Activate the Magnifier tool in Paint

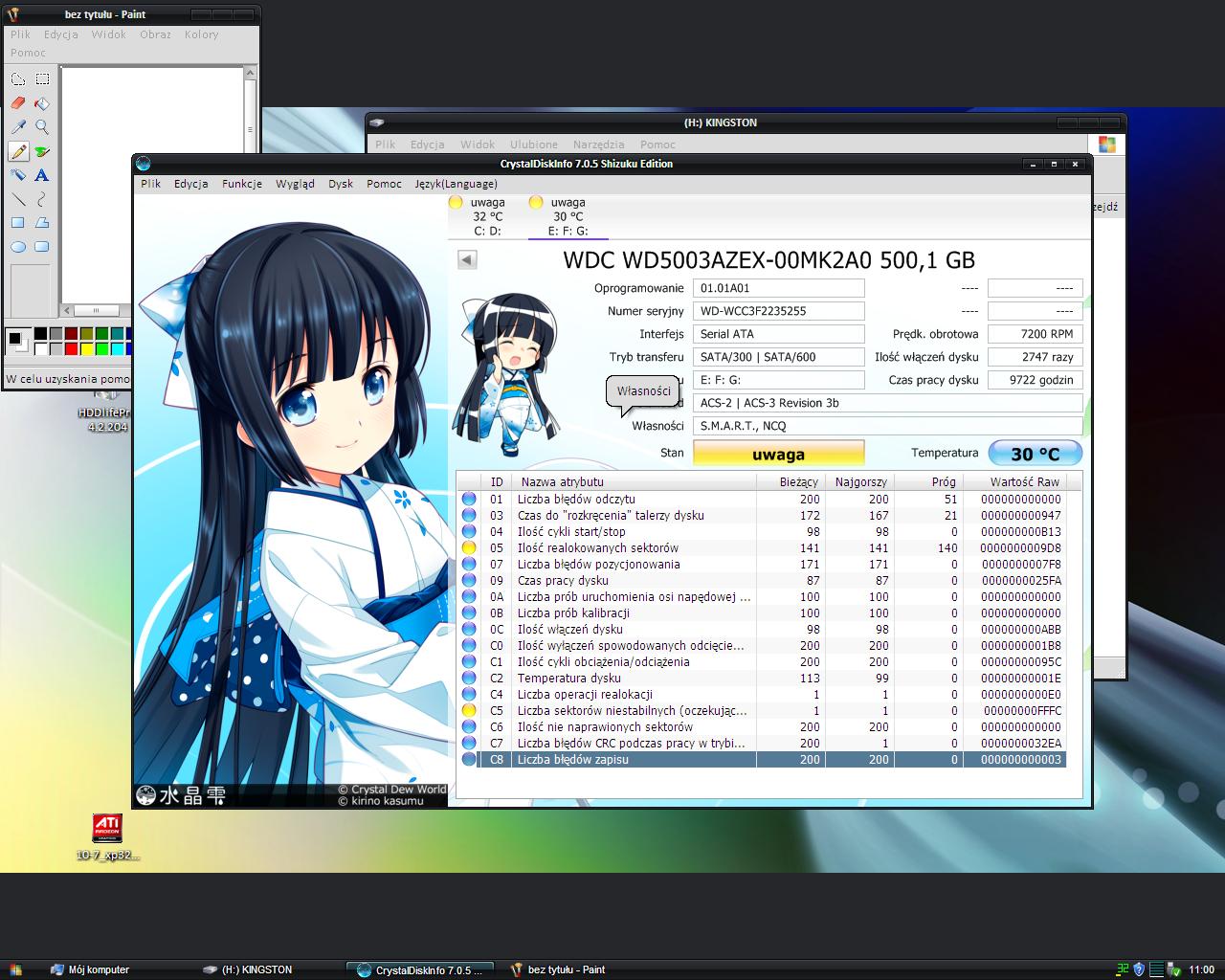[x=42, y=127]
